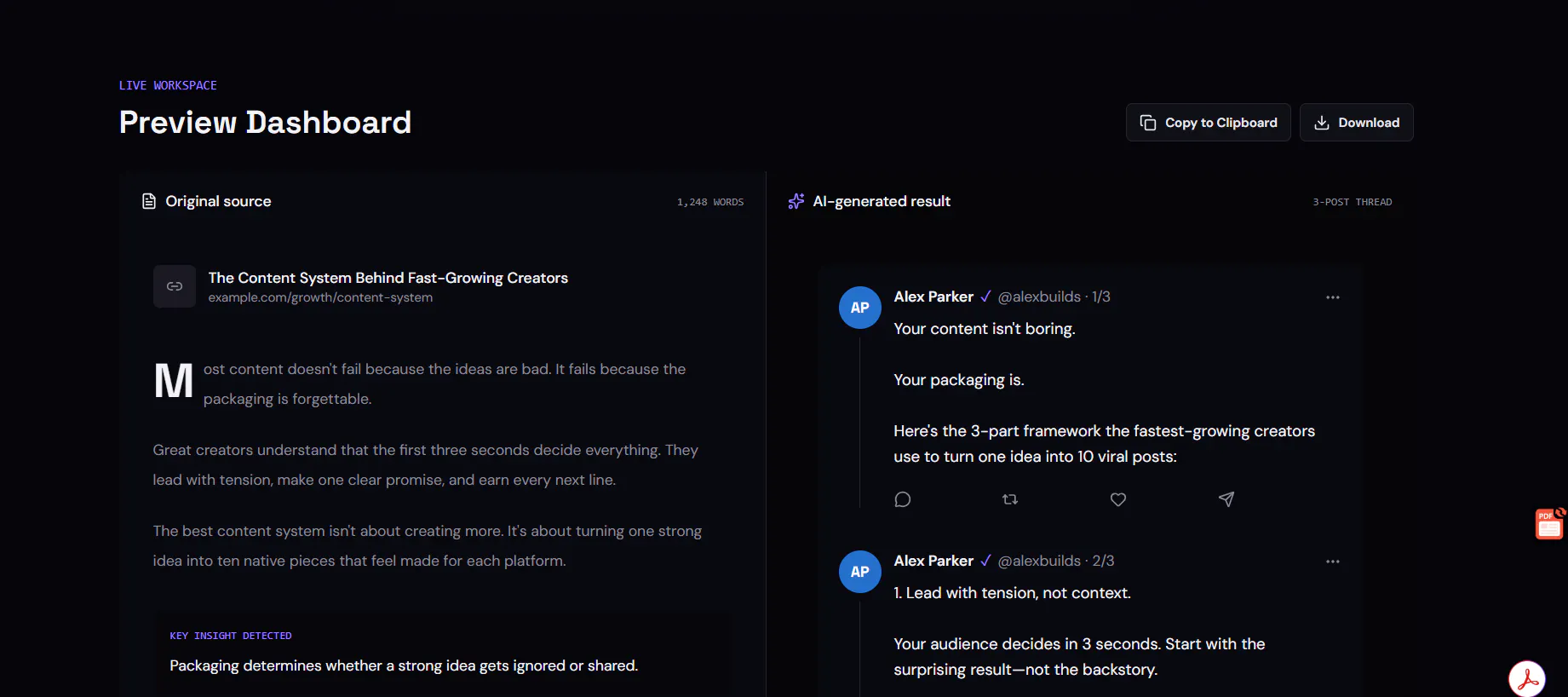Click the verified checkmark on post 2/3
Screen dimensions: 1568x697
pyautogui.click(x=985, y=561)
